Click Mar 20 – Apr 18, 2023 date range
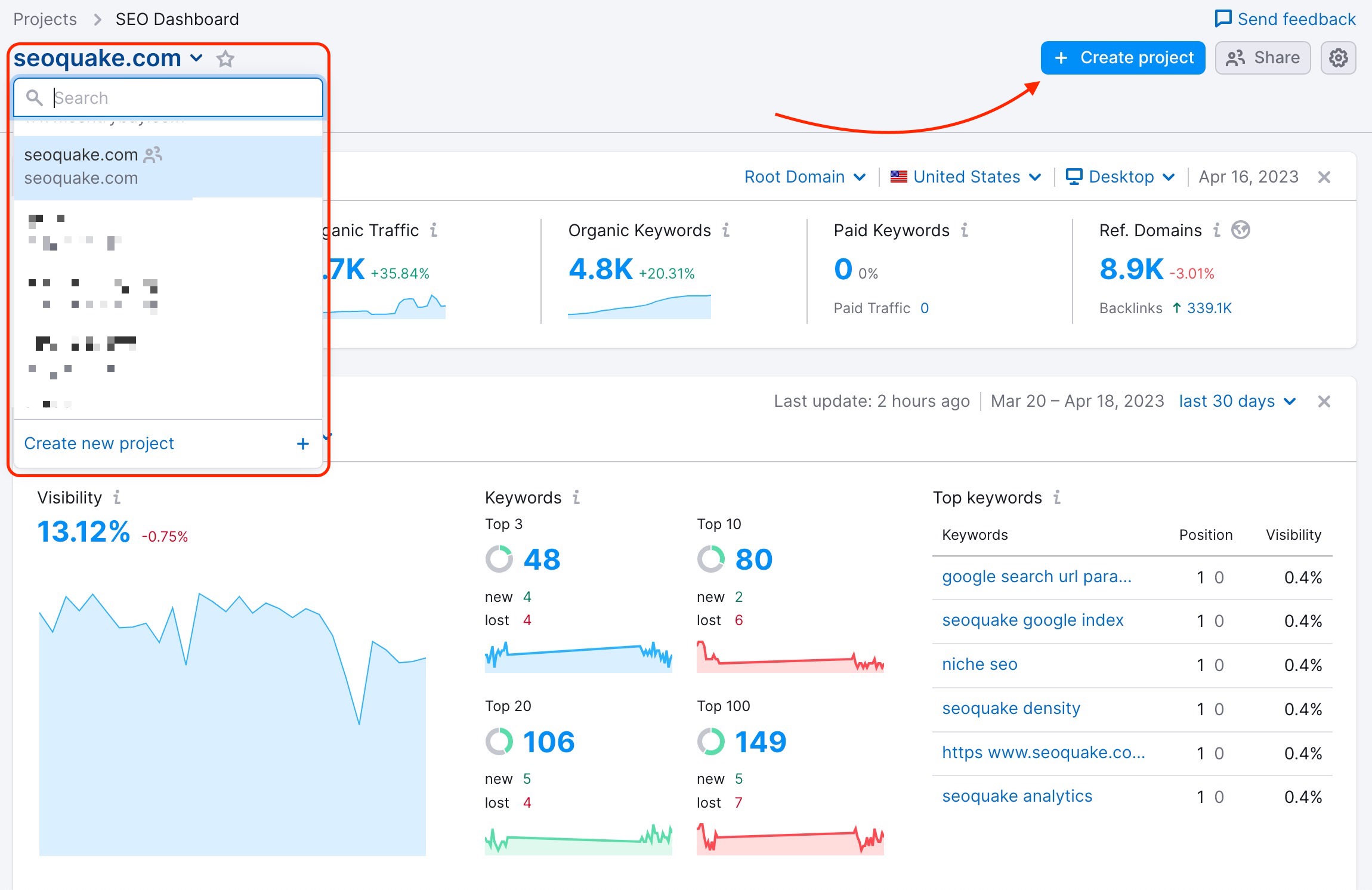This screenshot has width=1372, height=890. [1077, 401]
